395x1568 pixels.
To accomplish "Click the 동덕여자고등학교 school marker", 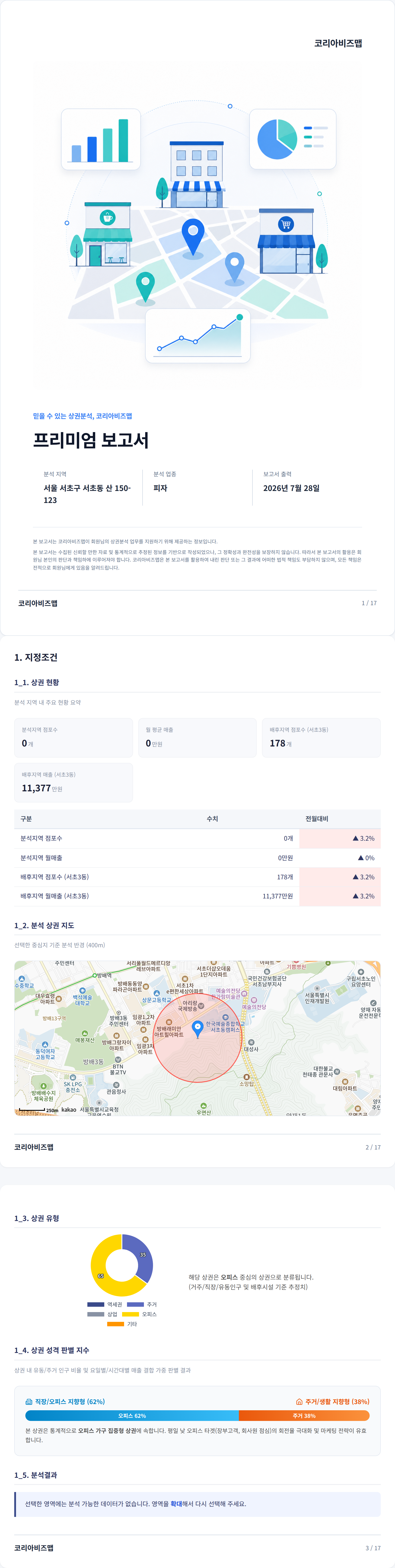I will pos(45,1045).
